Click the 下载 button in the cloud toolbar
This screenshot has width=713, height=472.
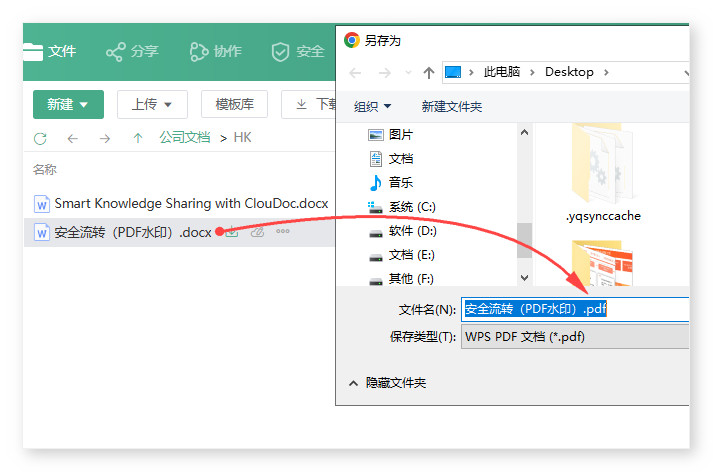tap(309, 105)
